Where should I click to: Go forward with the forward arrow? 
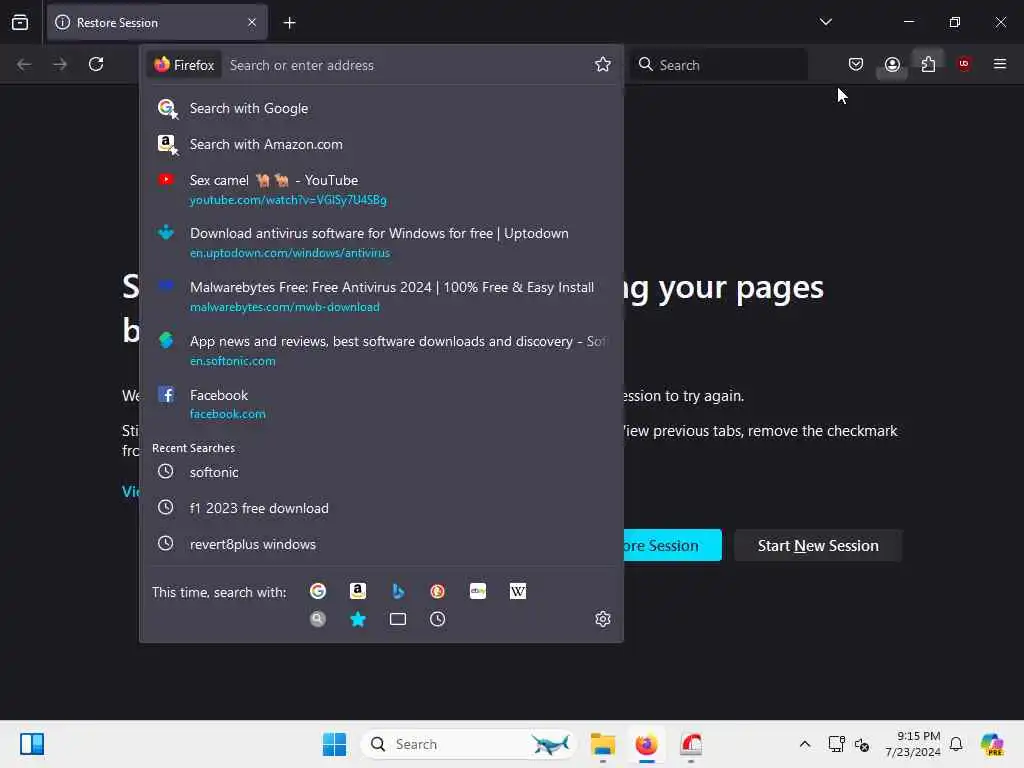click(60, 64)
